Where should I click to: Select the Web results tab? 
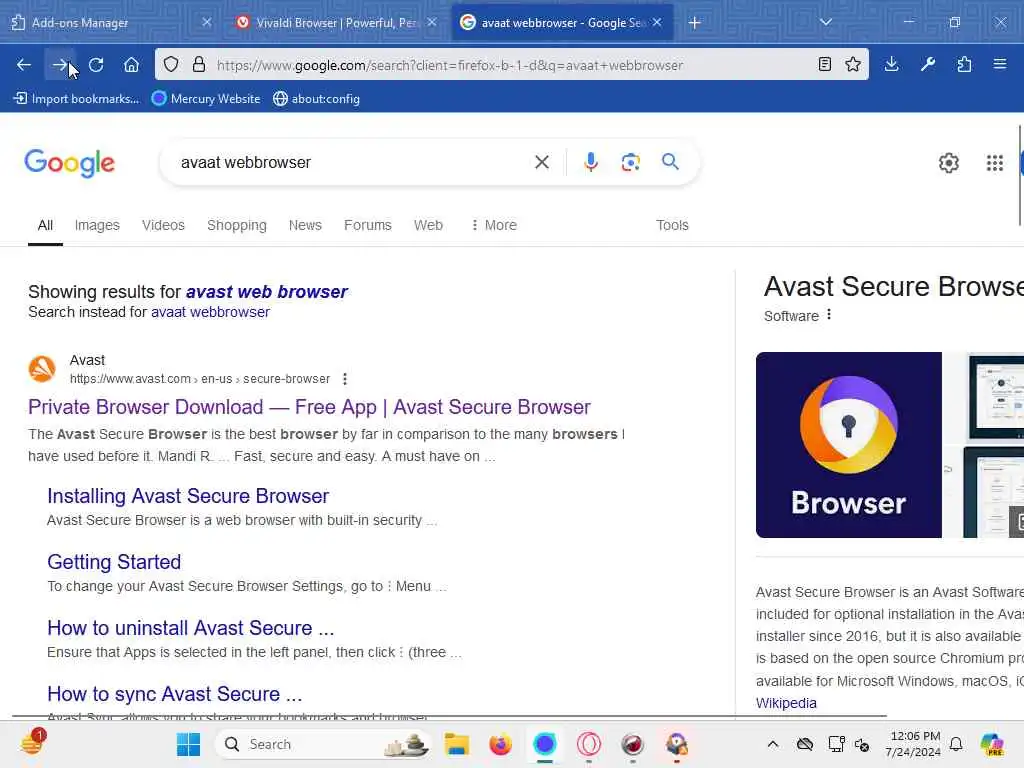coord(428,225)
